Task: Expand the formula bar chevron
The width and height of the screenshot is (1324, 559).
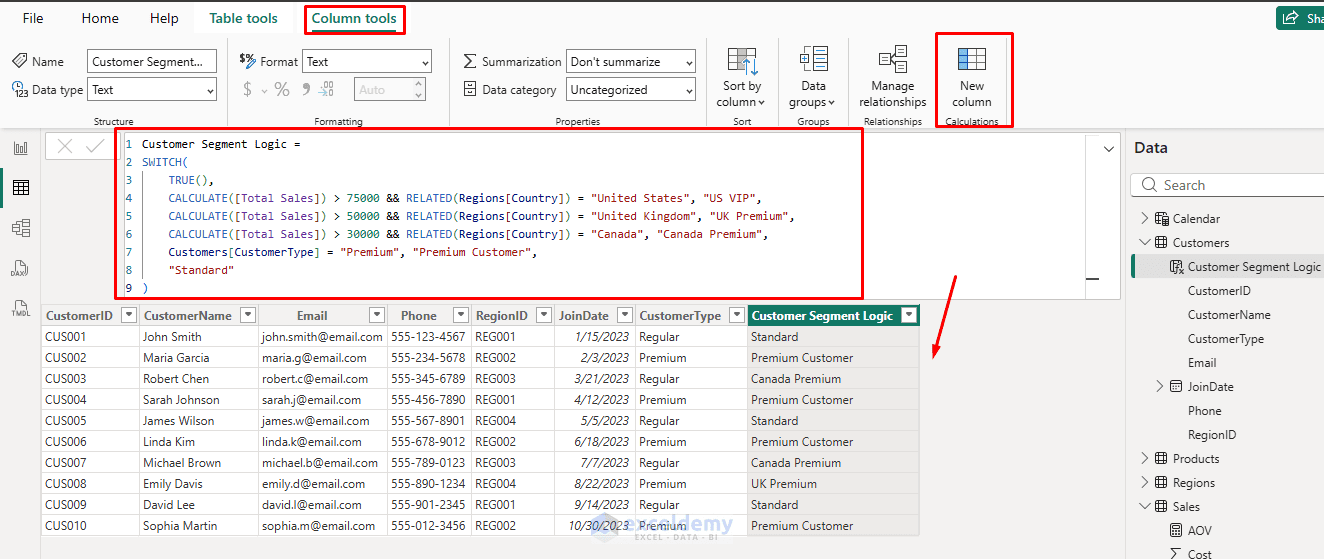Action: (x=1108, y=149)
